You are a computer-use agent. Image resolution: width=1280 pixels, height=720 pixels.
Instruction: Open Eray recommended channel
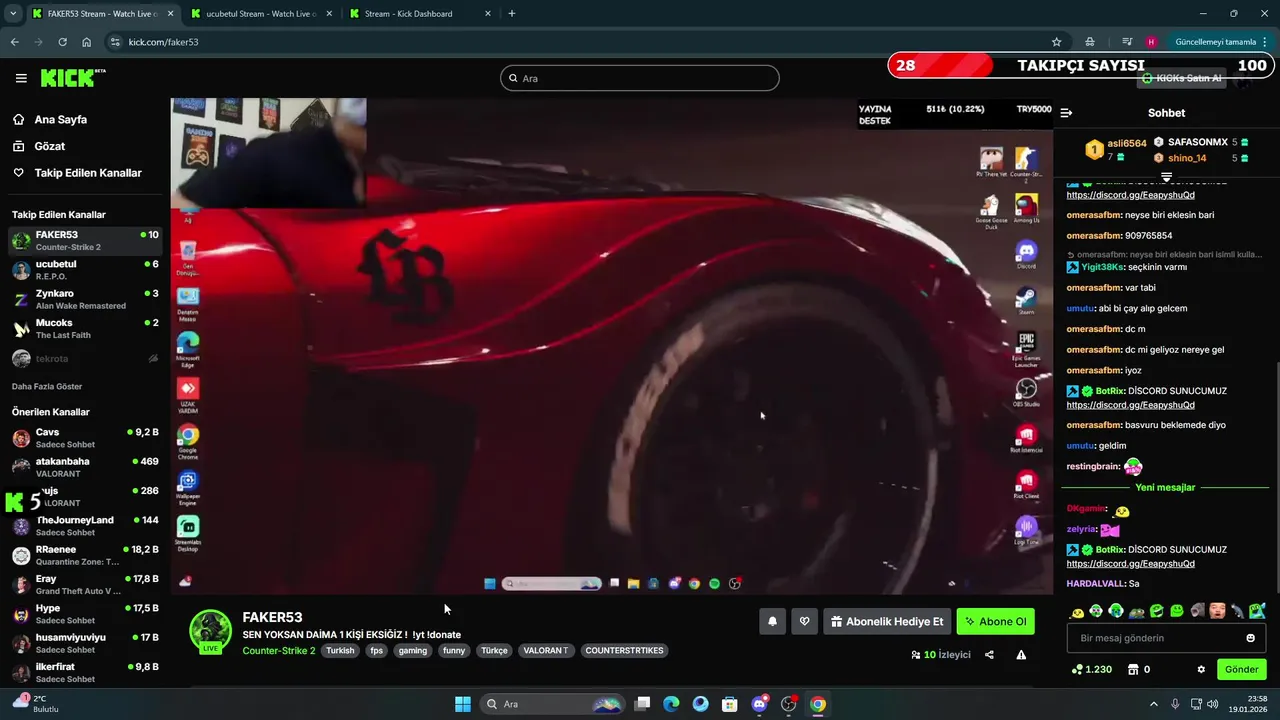click(x=85, y=584)
